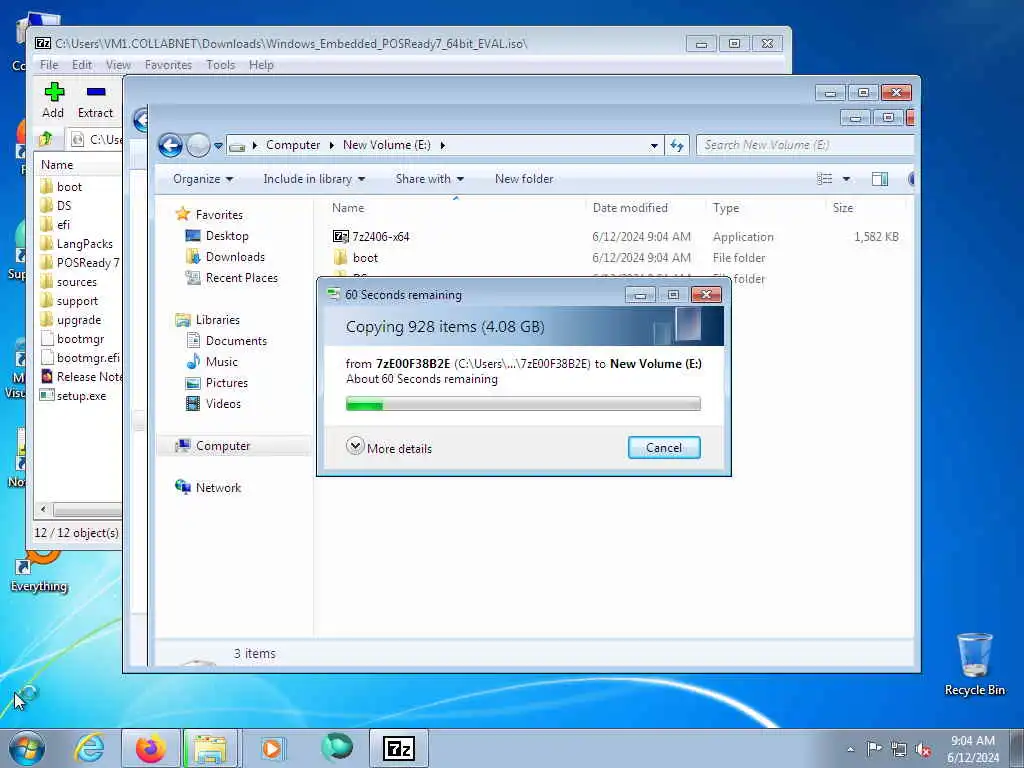
Task: Open Documents library in navigation pane
Action: pyautogui.click(x=226, y=341)
